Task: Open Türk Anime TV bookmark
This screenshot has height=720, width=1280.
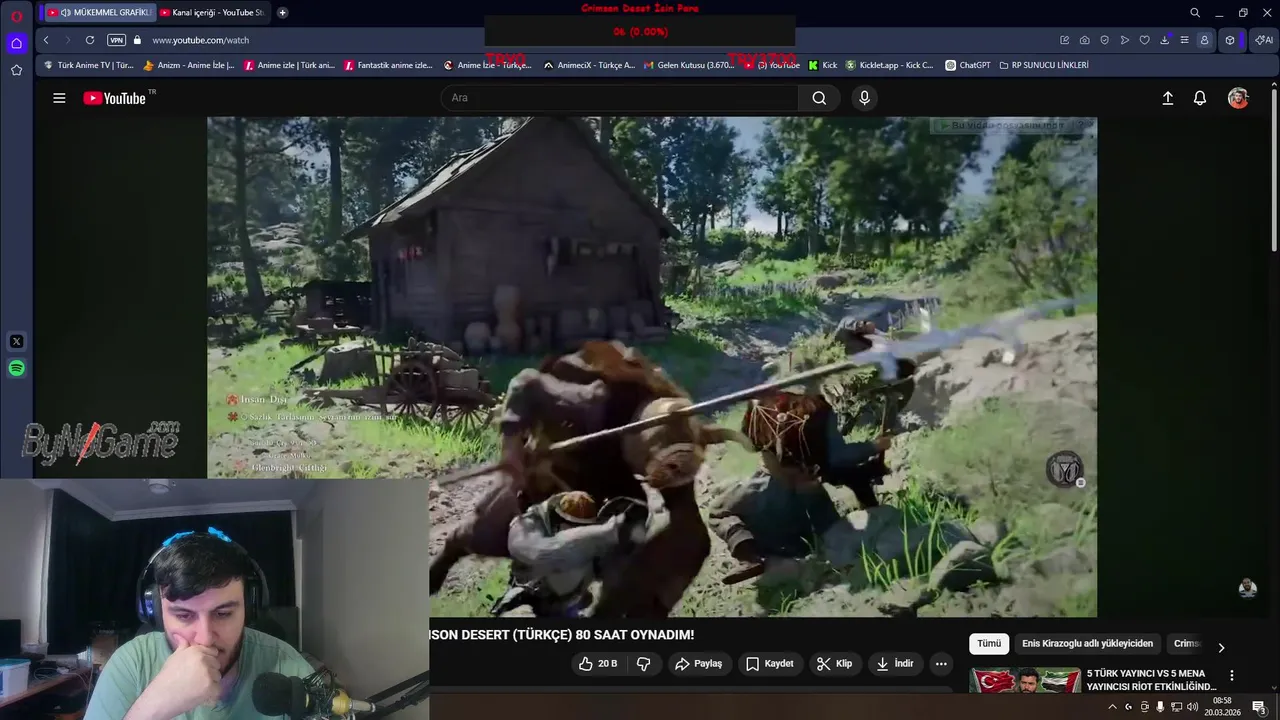Action: tap(89, 65)
